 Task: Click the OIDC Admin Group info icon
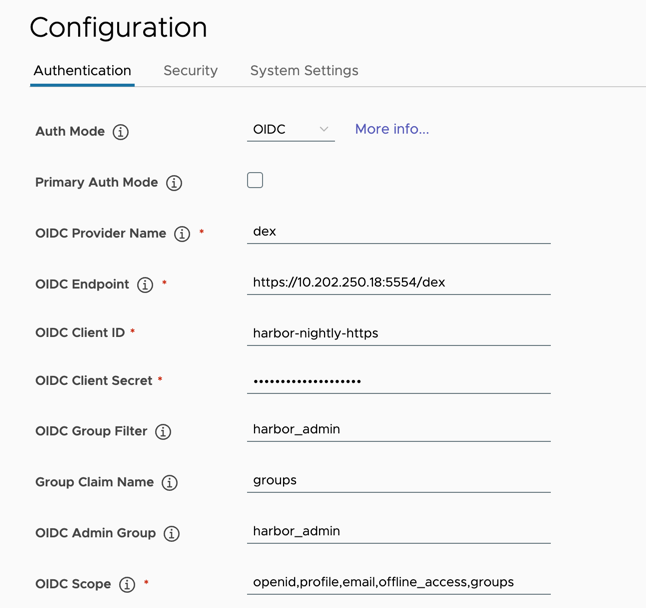click(x=172, y=534)
